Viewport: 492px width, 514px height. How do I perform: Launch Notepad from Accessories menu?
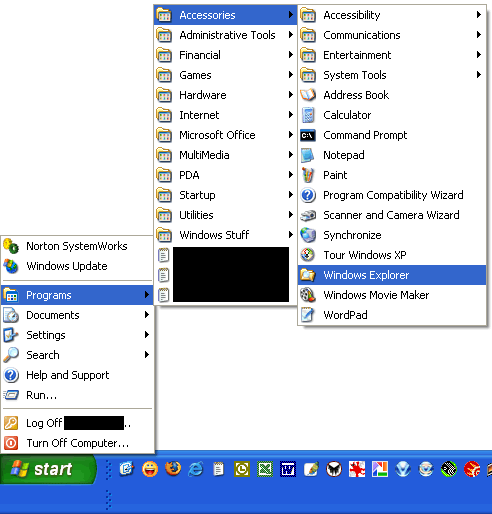pos(392,155)
